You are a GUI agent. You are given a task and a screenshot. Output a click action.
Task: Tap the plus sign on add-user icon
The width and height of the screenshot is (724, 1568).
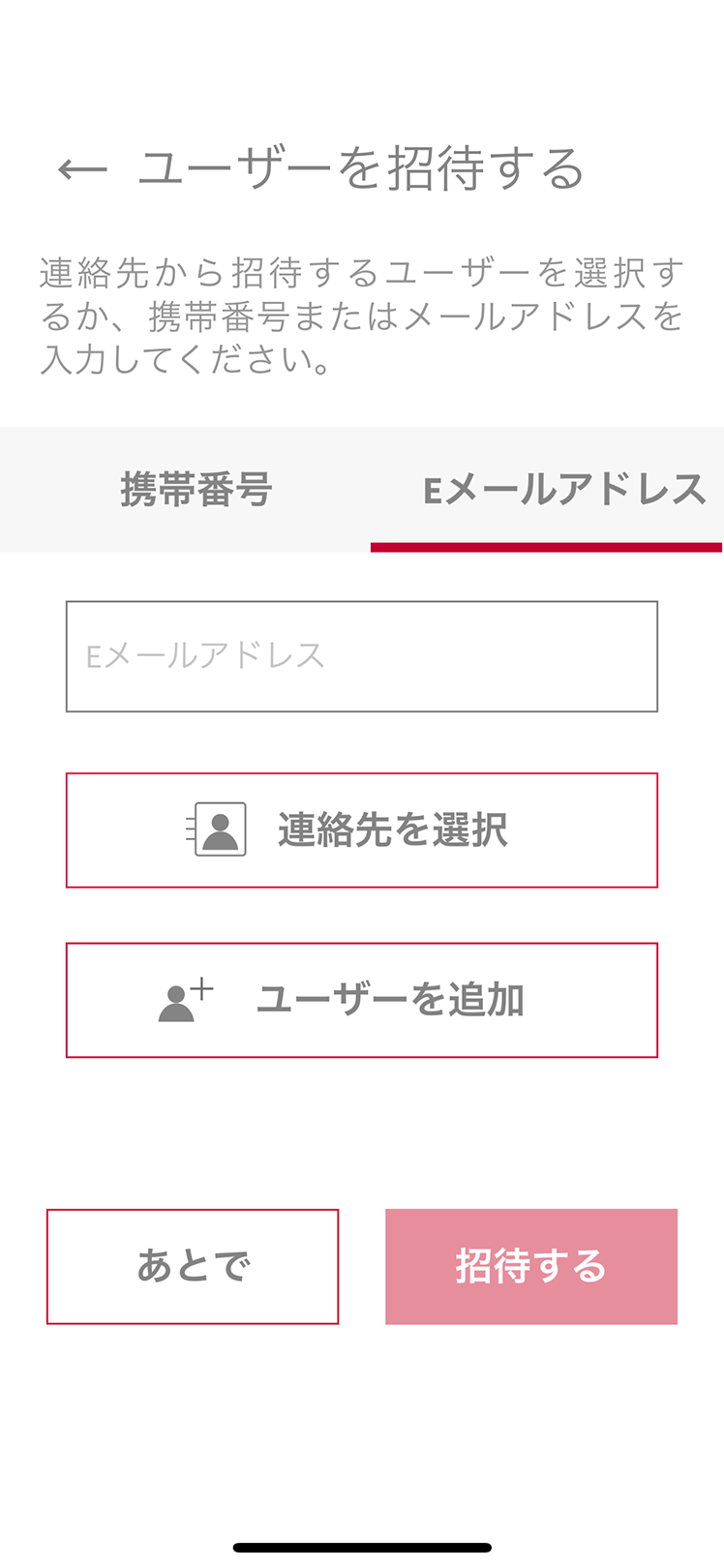click(x=201, y=989)
